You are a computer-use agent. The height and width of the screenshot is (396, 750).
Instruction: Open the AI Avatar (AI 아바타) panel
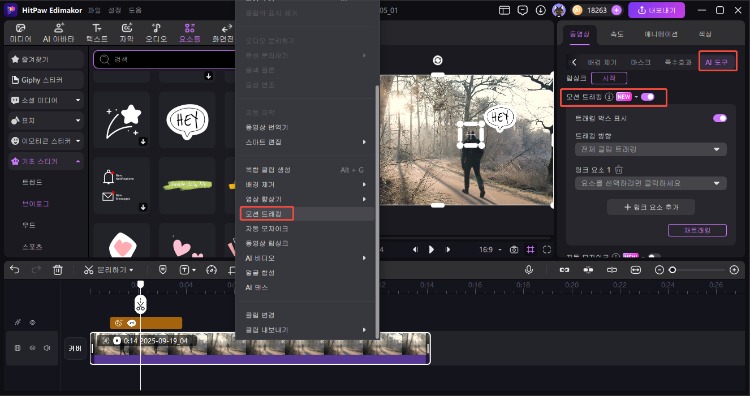tap(58, 33)
